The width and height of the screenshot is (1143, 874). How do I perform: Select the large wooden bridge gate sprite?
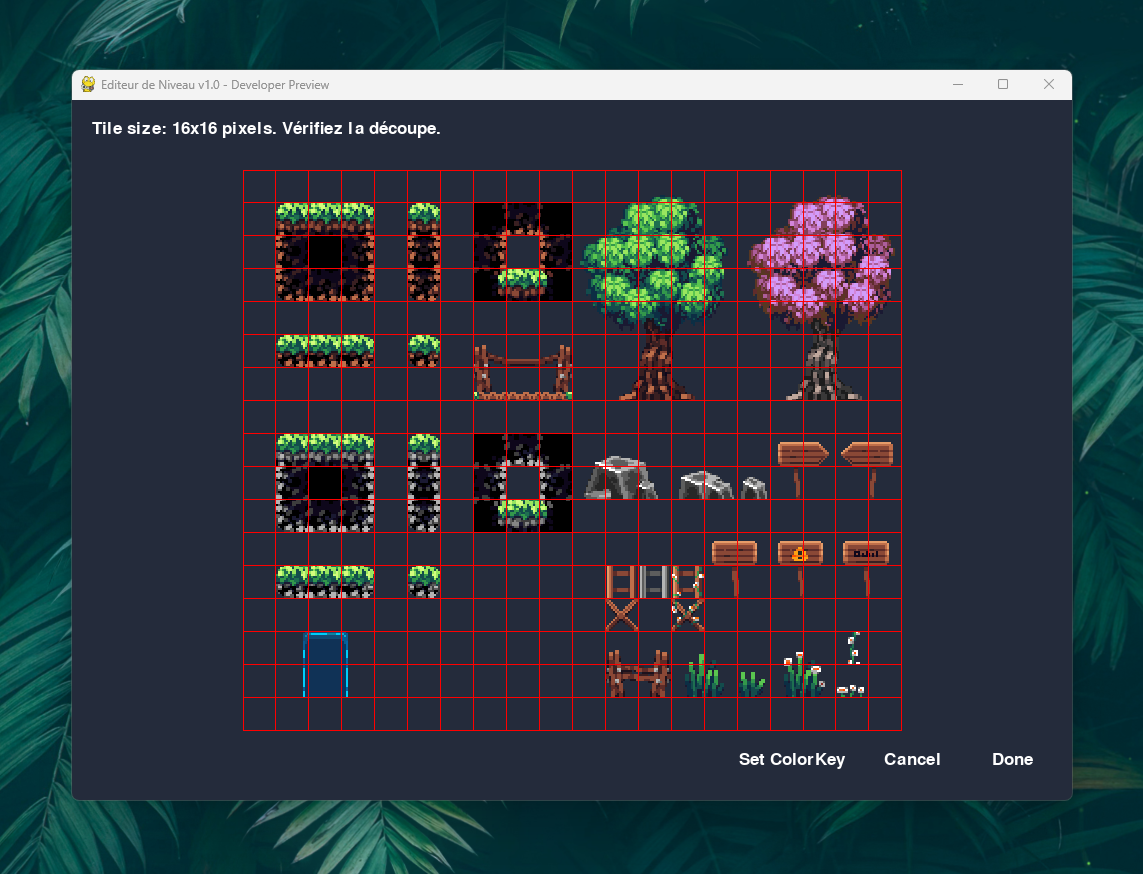click(x=523, y=372)
